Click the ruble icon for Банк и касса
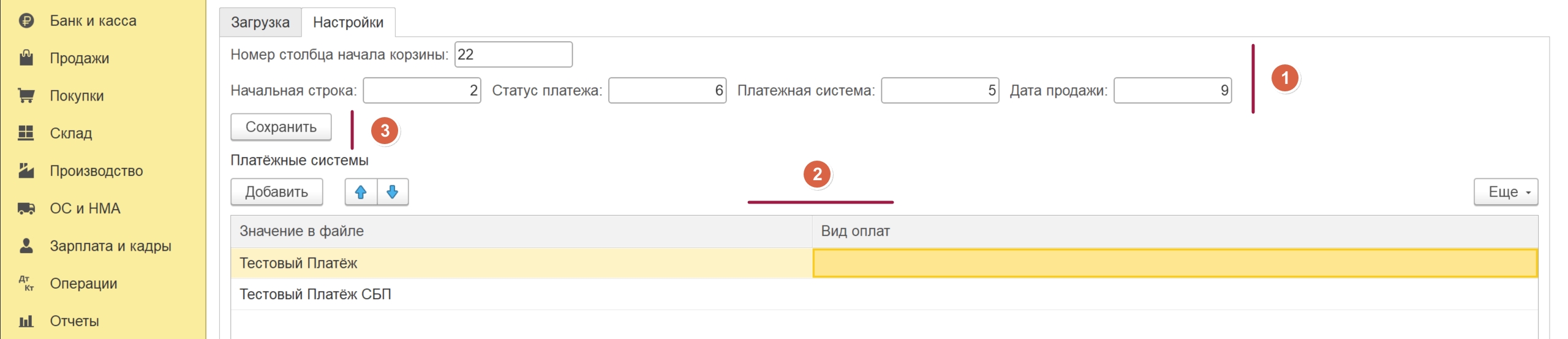The image size is (1568, 339). pos(26,21)
